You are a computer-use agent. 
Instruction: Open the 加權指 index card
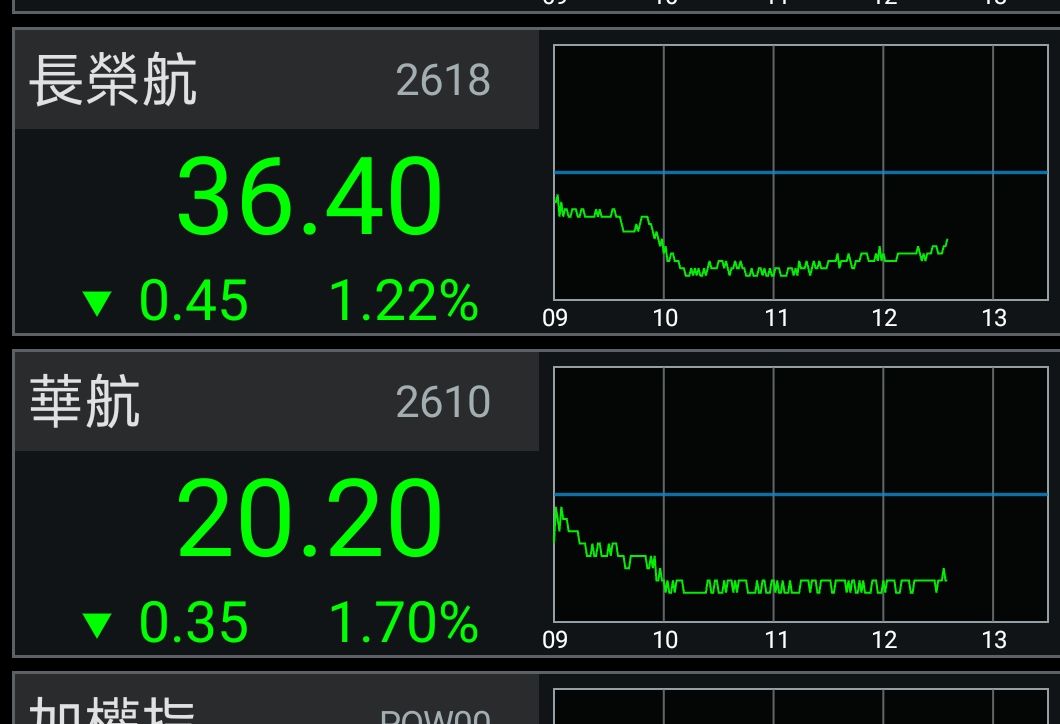click(x=536, y=698)
